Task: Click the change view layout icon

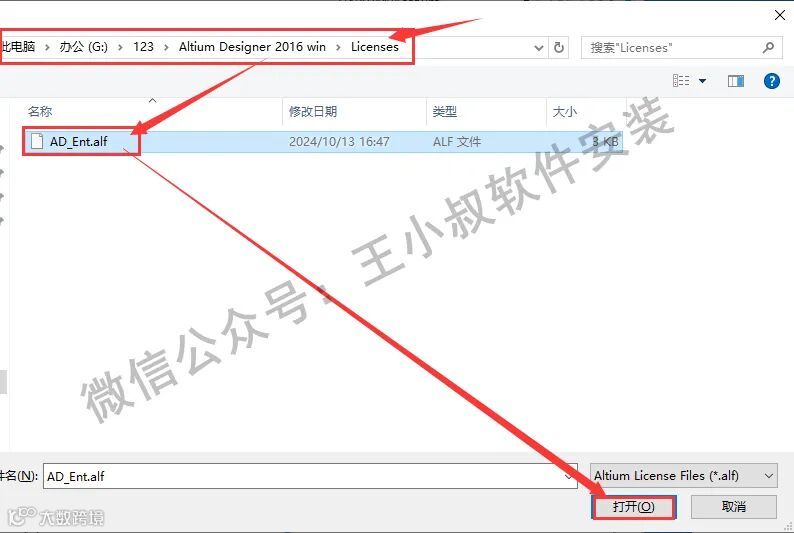Action: coord(681,81)
